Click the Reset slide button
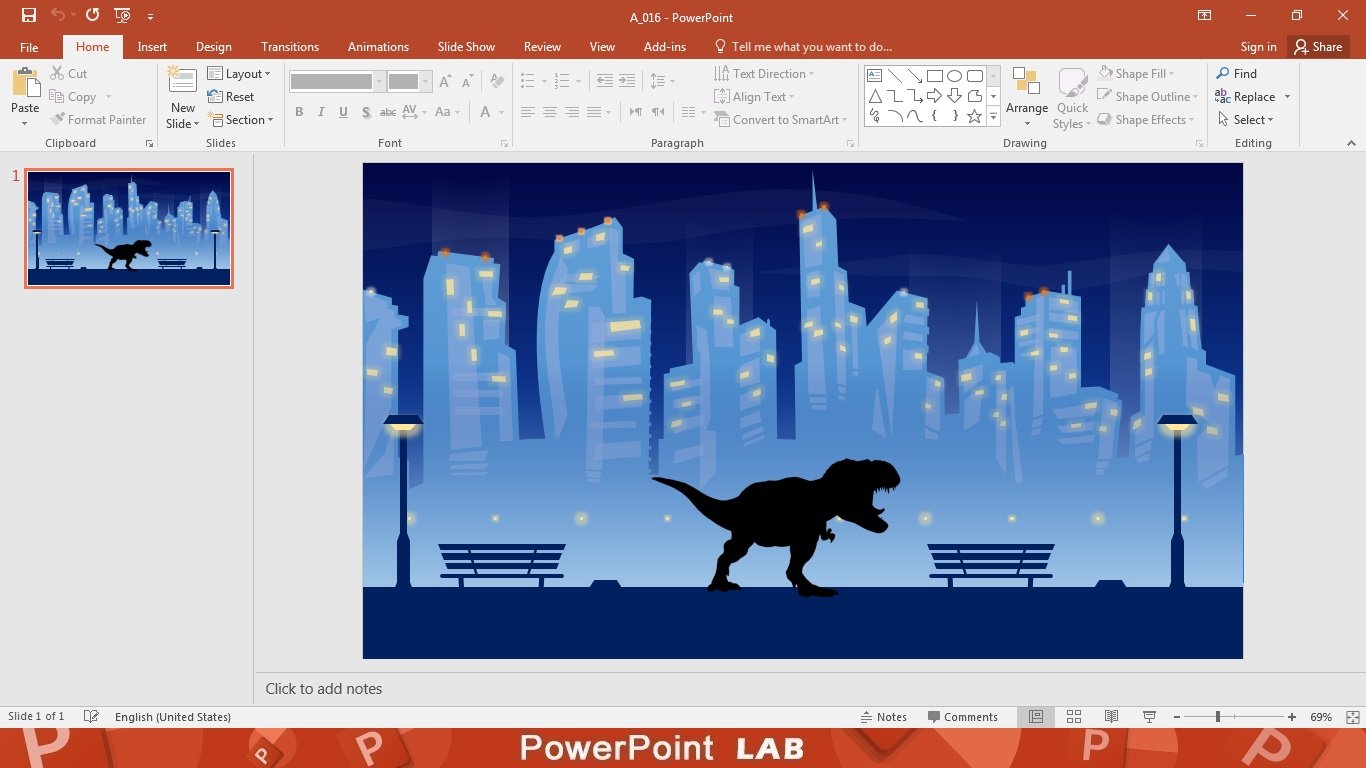Viewport: 1366px width, 768px height. click(x=231, y=97)
